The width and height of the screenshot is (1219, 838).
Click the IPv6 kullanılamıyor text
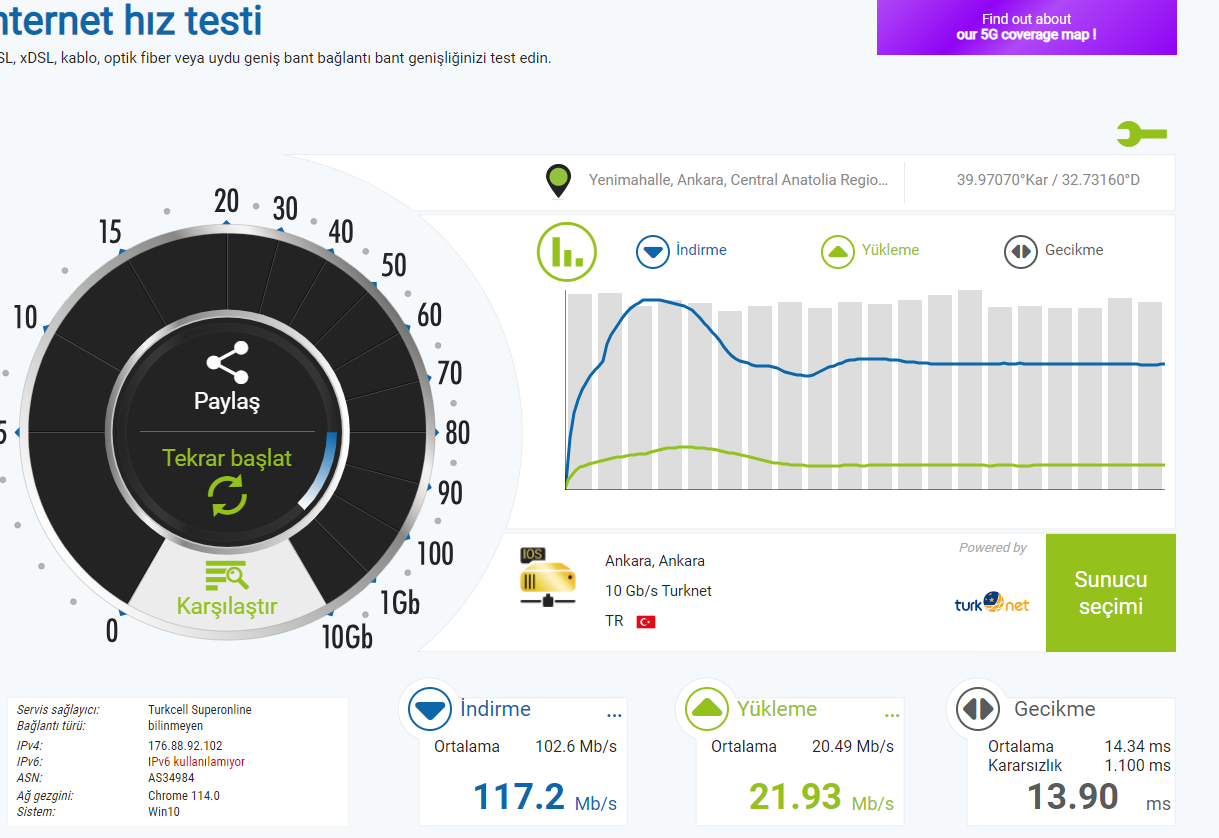[196, 762]
